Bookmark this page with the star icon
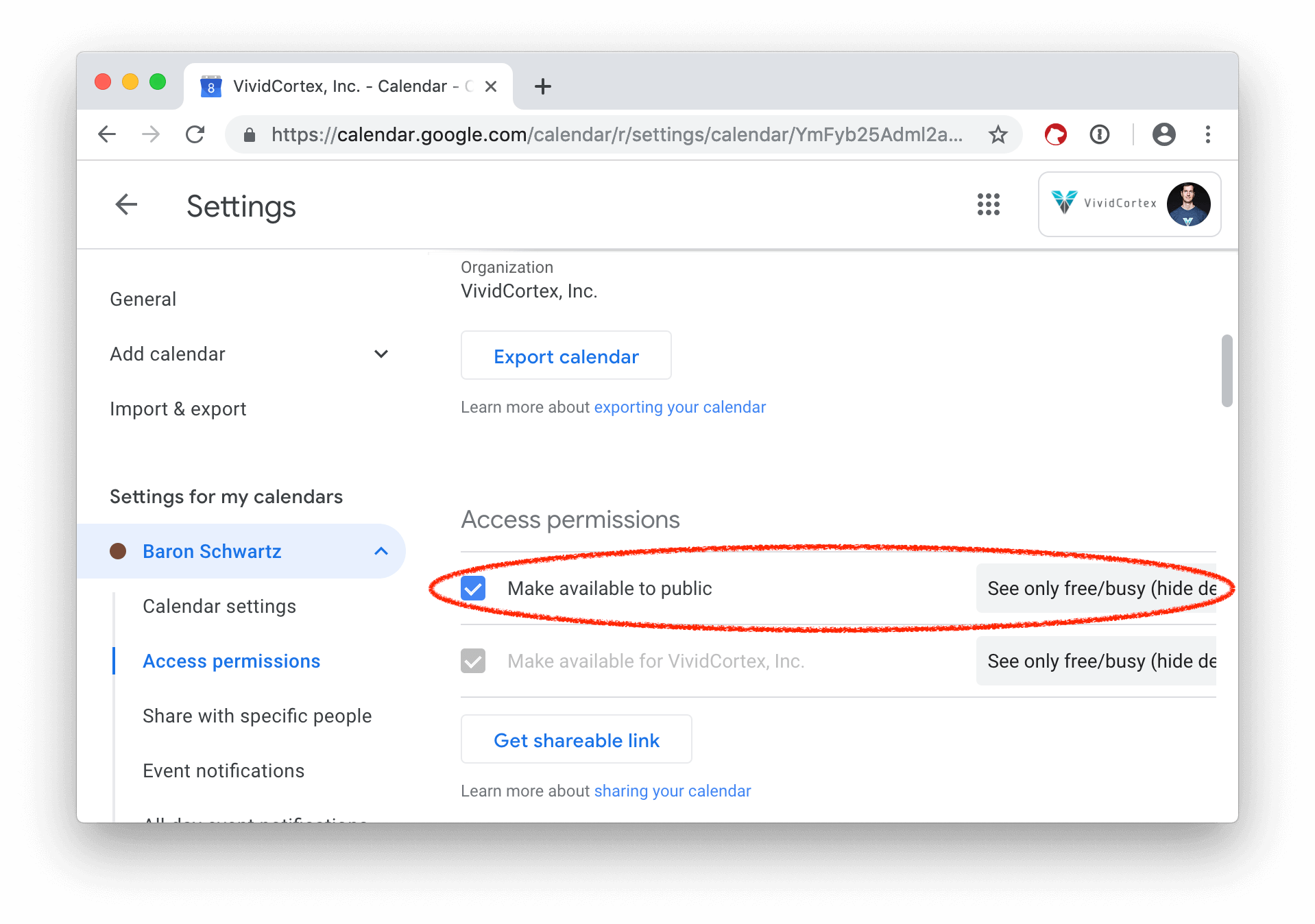Image resolution: width=1315 pixels, height=924 pixels. 998,134
